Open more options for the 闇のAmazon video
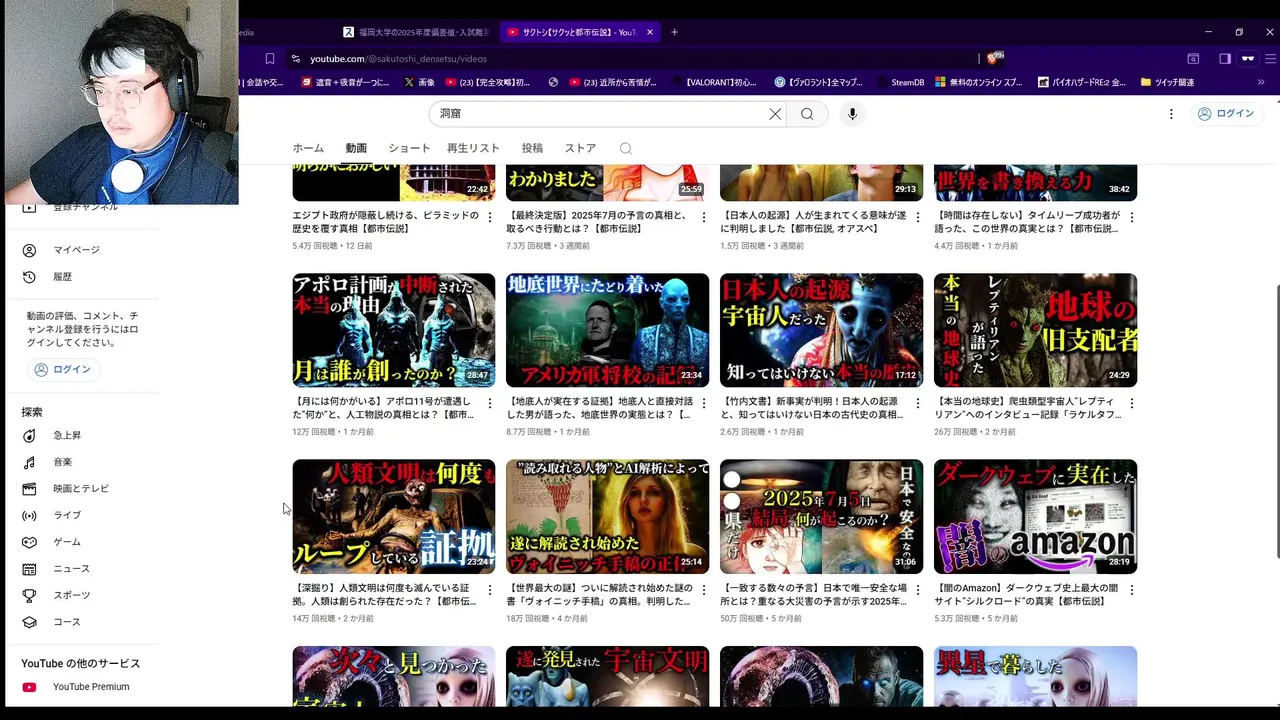The height and width of the screenshot is (720, 1280). click(1131, 590)
